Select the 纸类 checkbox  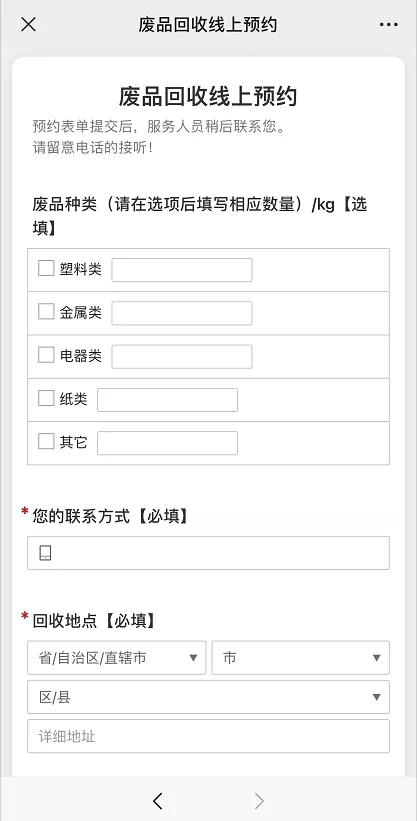coord(46,398)
